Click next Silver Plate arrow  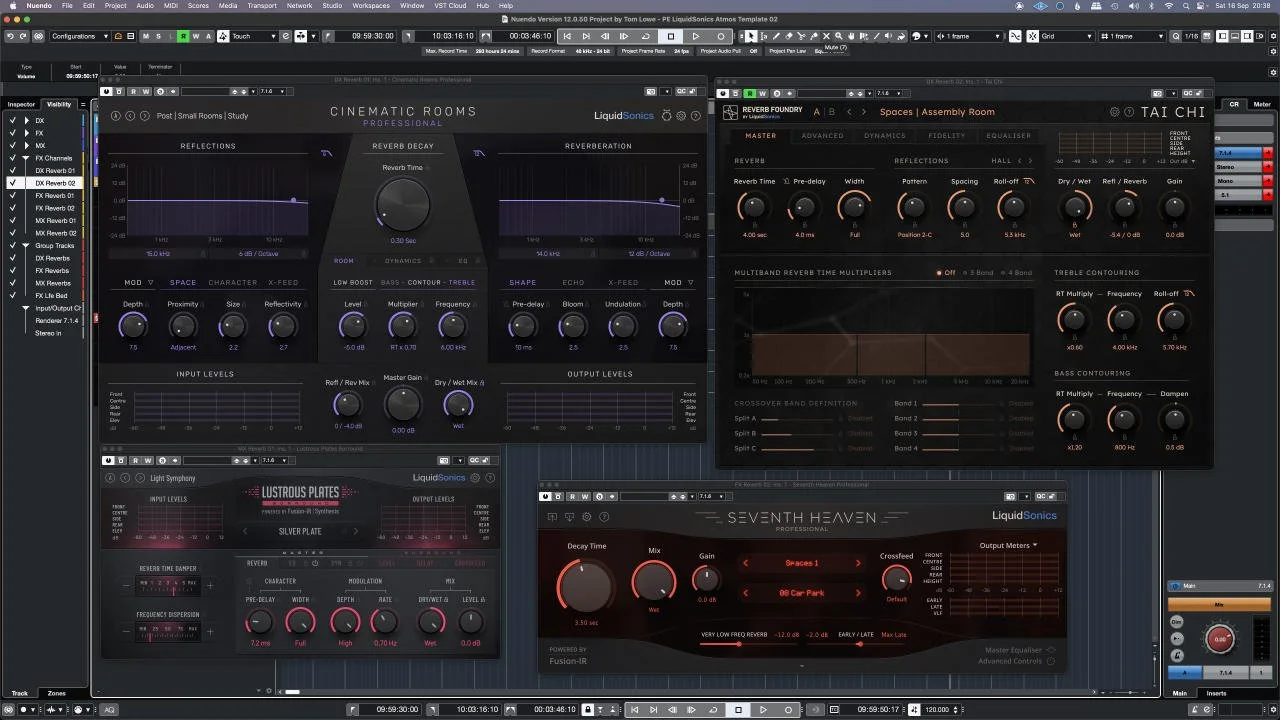[x=354, y=531]
